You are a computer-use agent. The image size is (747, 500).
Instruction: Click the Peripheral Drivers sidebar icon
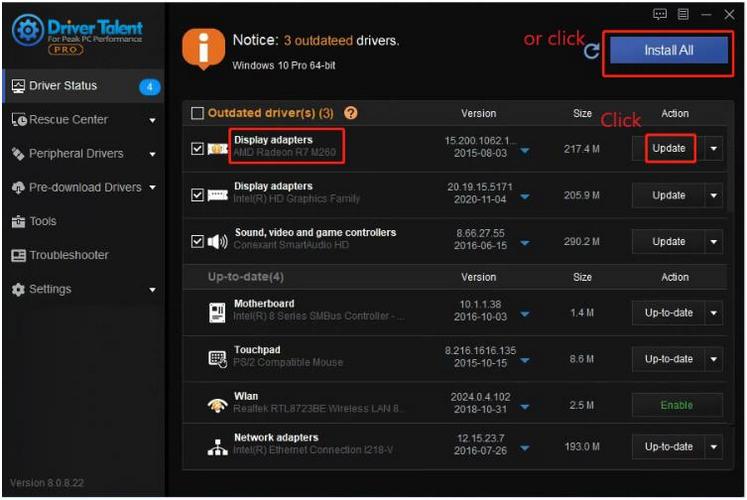tap(18, 153)
